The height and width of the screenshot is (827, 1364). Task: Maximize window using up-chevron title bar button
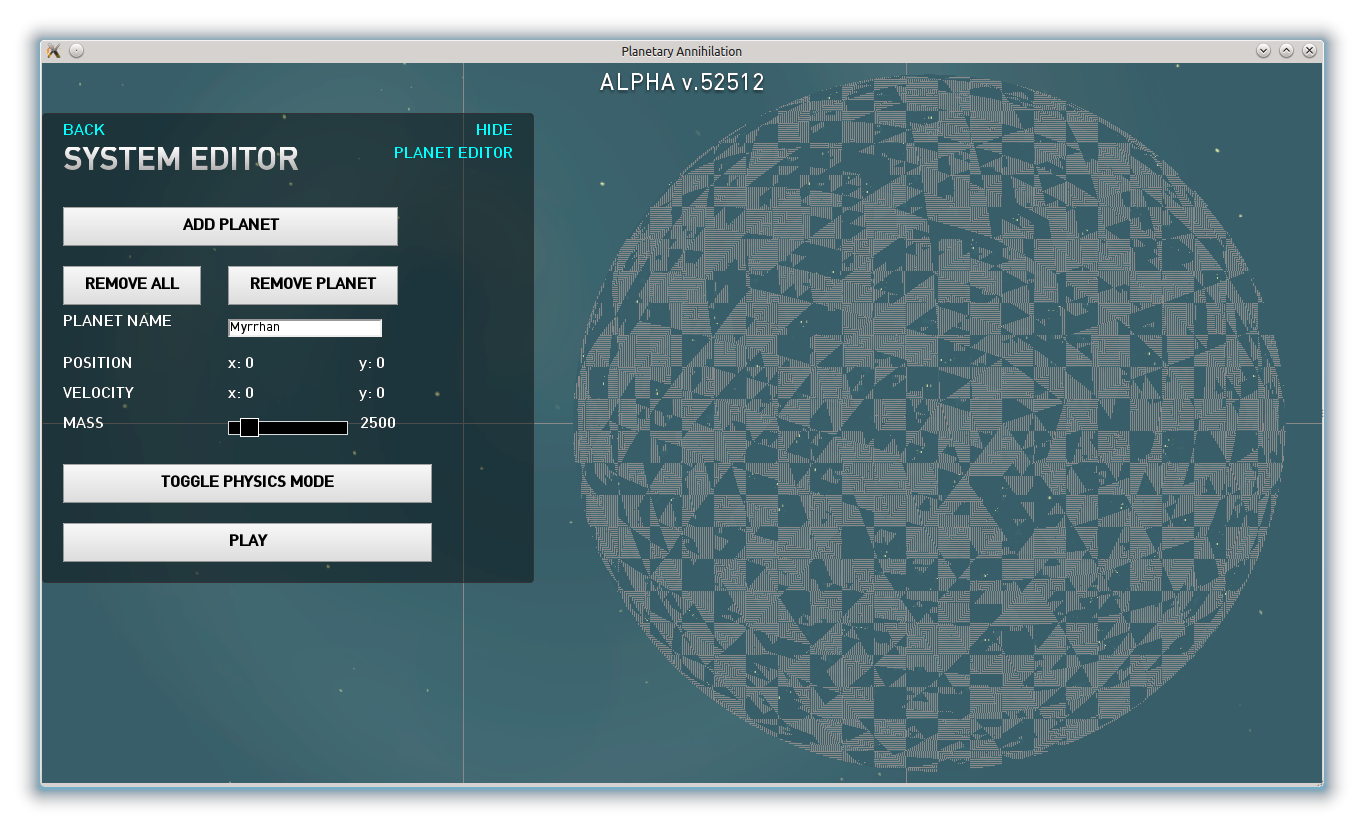(1286, 51)
